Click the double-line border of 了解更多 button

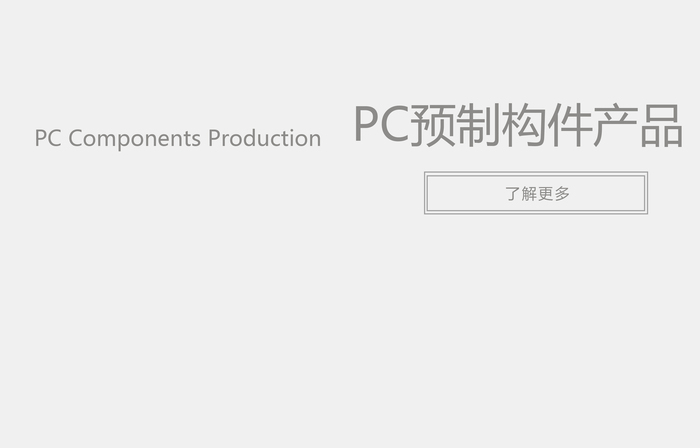pos(536,174)
